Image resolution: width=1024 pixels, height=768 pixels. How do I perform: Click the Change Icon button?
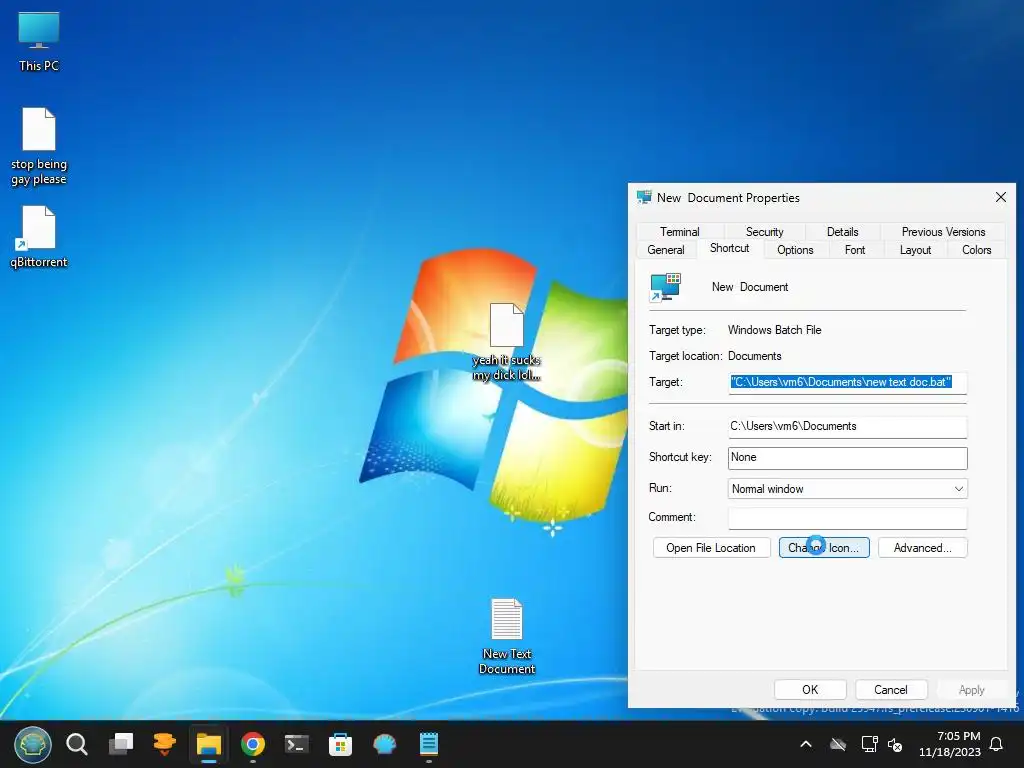point(824,548)
